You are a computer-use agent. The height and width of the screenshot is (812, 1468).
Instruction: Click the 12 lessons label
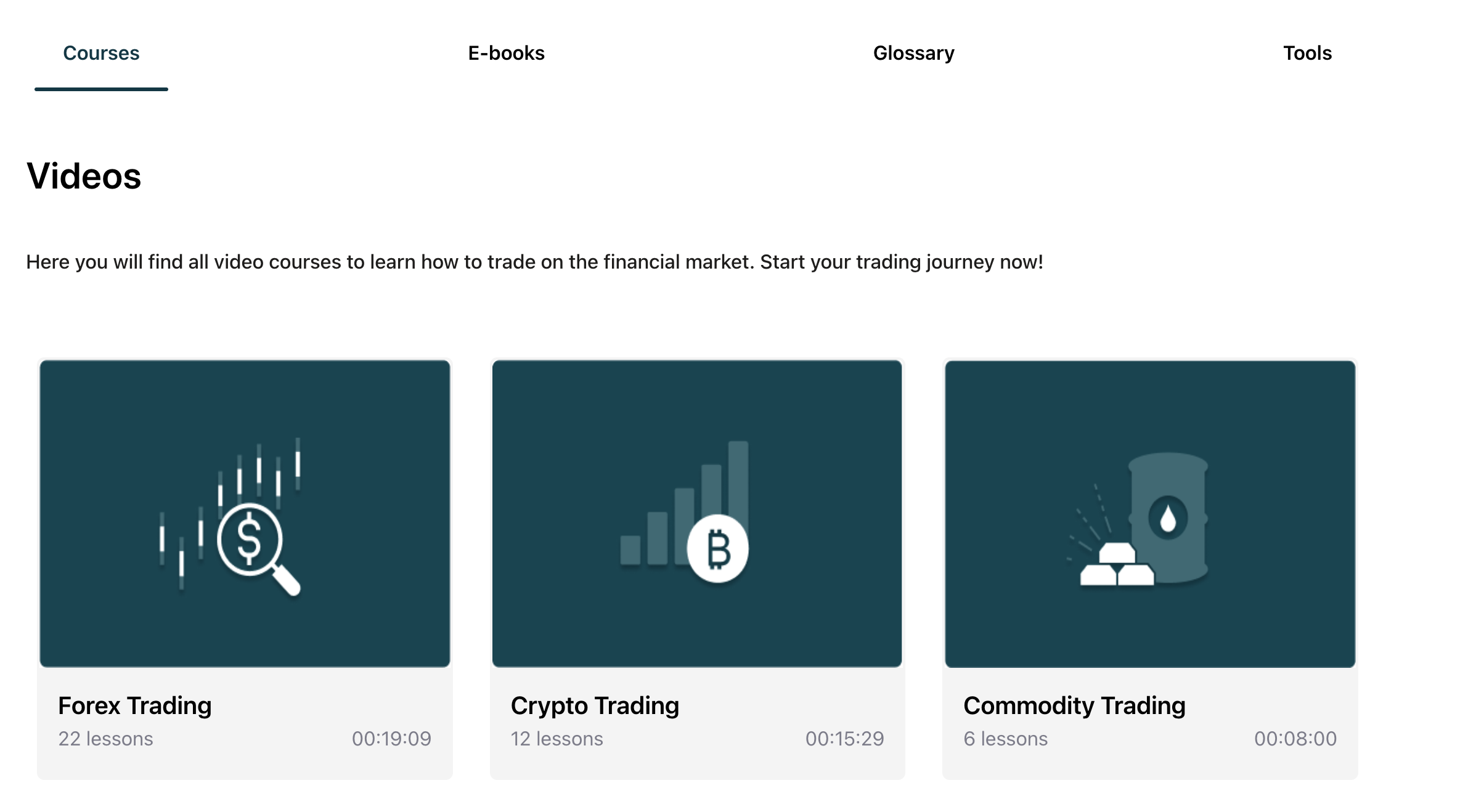pos(557,739)
